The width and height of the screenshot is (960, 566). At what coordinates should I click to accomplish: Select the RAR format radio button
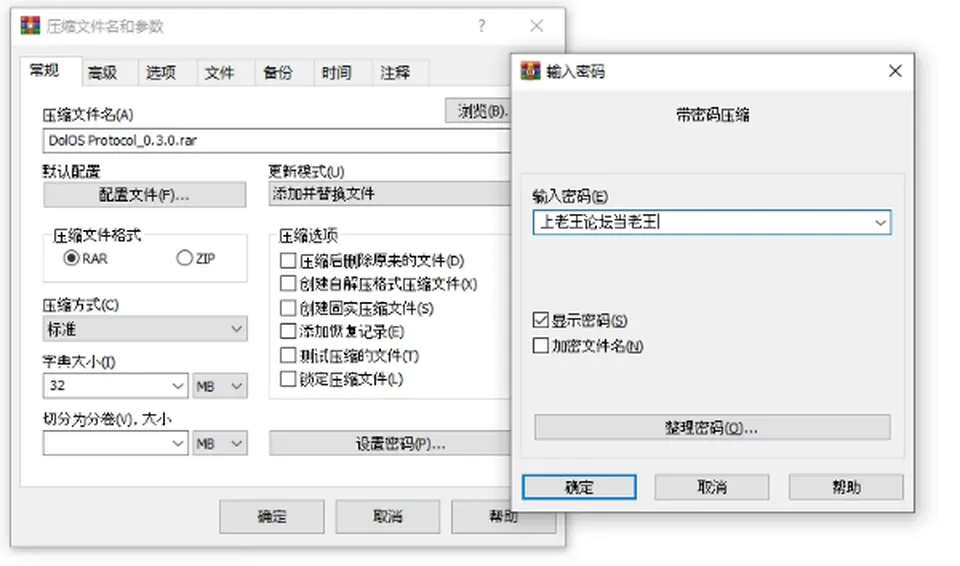click(71, 258)
